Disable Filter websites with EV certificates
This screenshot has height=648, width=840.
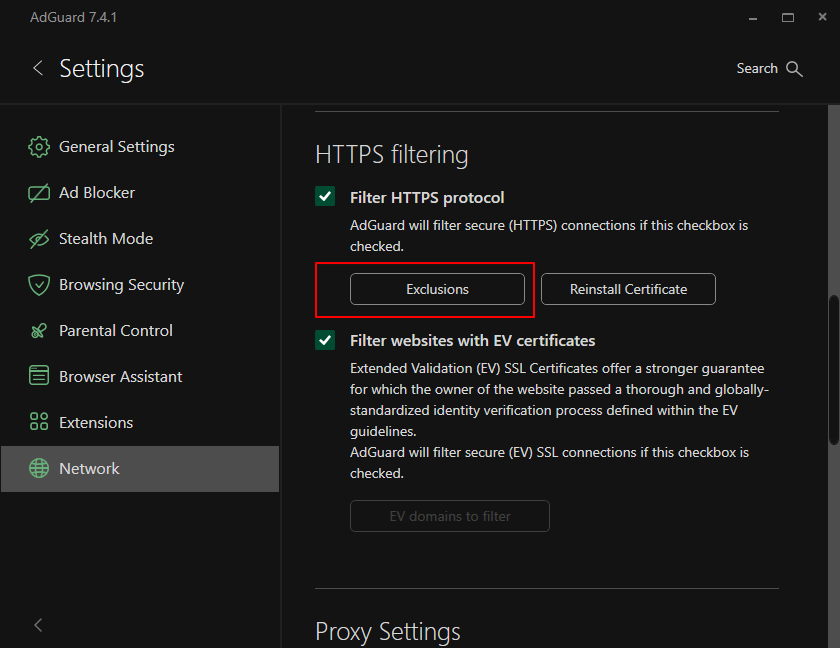coord(325,340)
